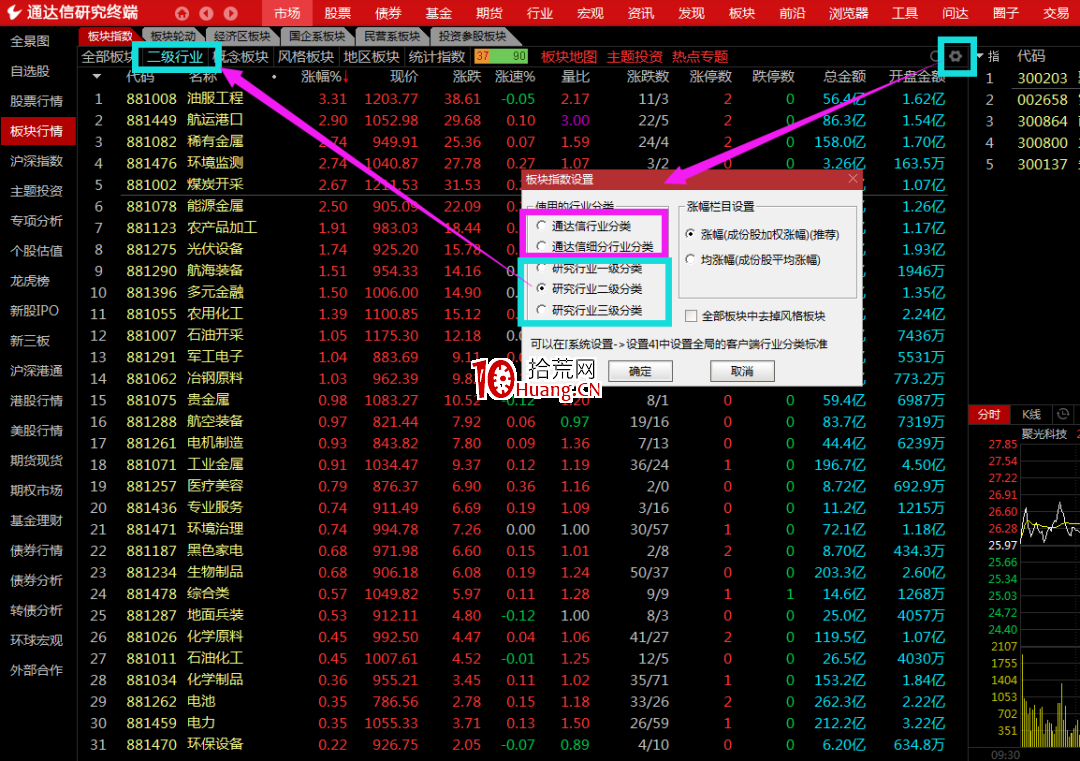Image resolution: width=1080 pixels, height=761 pixels.
Task: Open the 交易 menu
Action: [1056, 13]
